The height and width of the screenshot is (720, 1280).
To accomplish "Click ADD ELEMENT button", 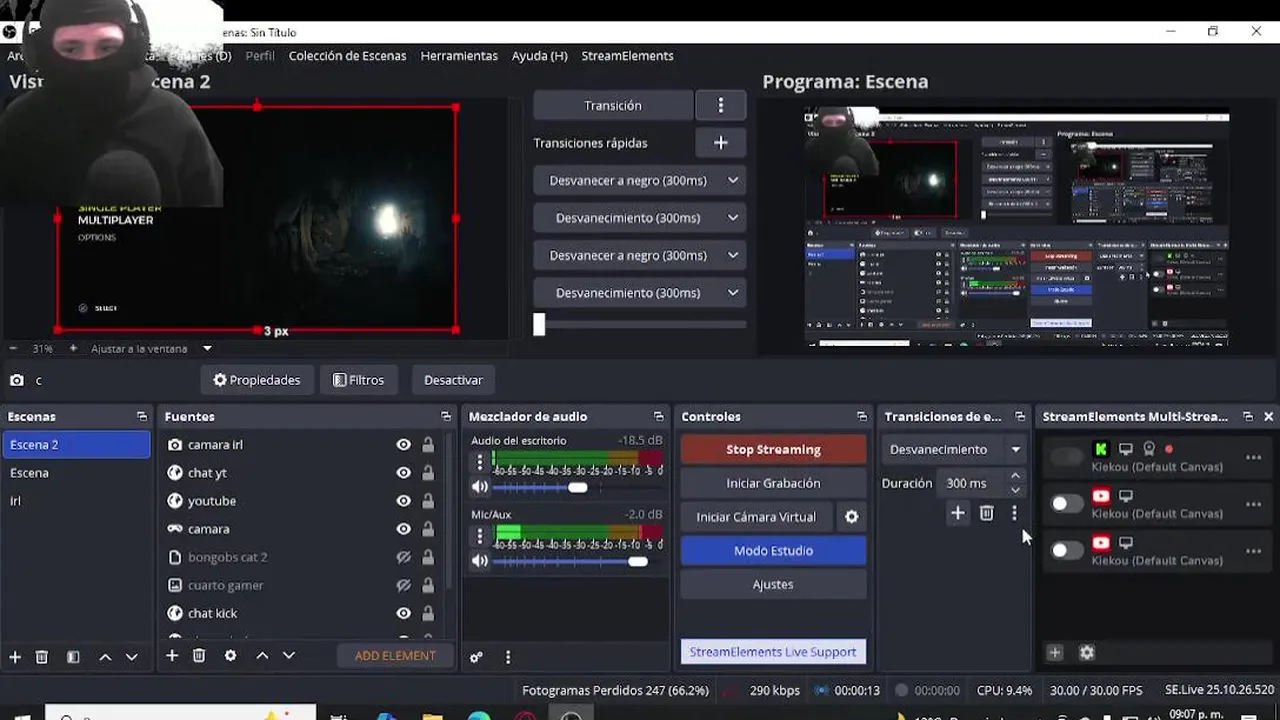I will pyautogui.click(x=395, y=656).
